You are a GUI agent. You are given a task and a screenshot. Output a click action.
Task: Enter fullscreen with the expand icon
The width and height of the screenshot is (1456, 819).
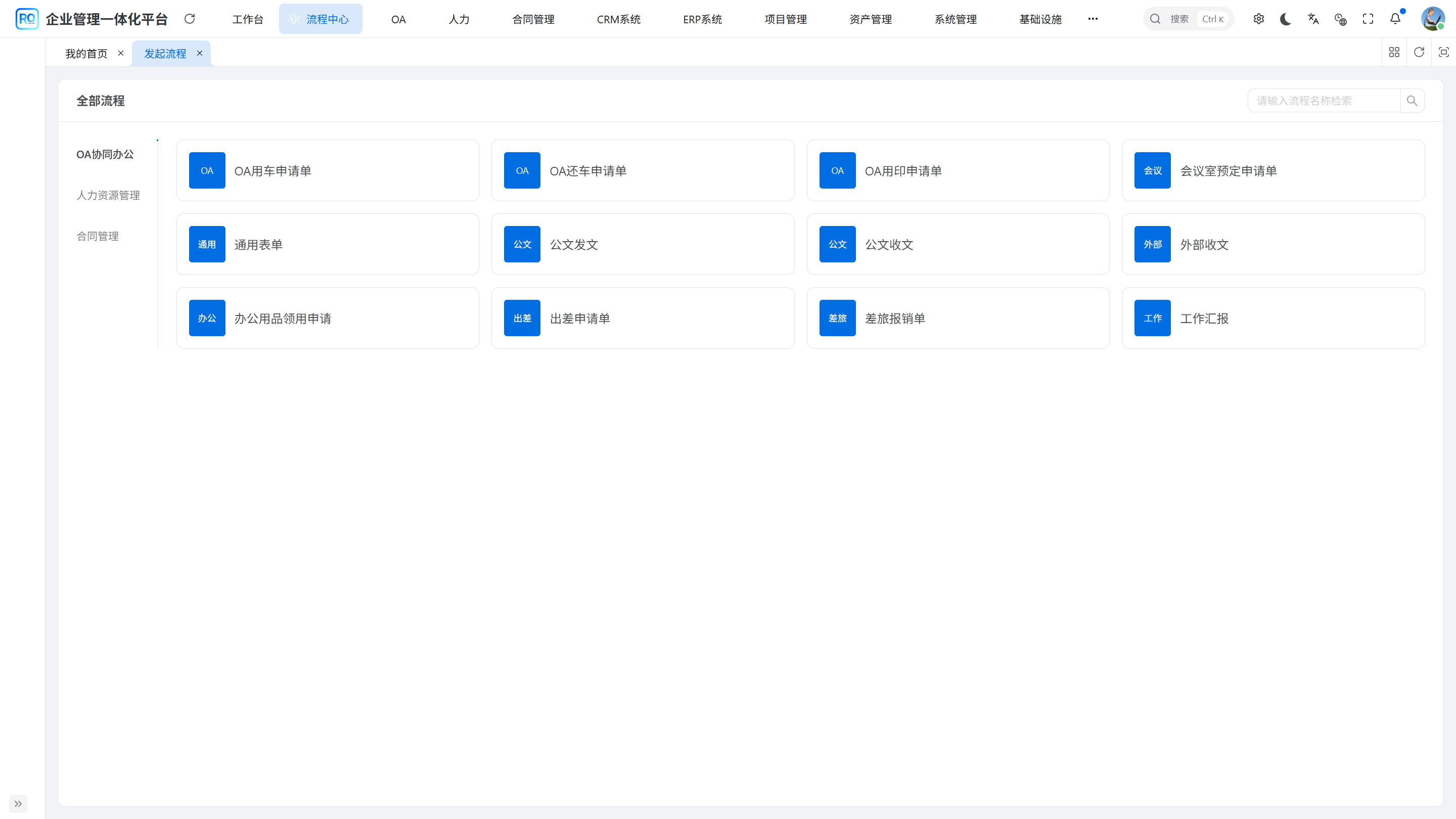click(x=1368, y=19)
